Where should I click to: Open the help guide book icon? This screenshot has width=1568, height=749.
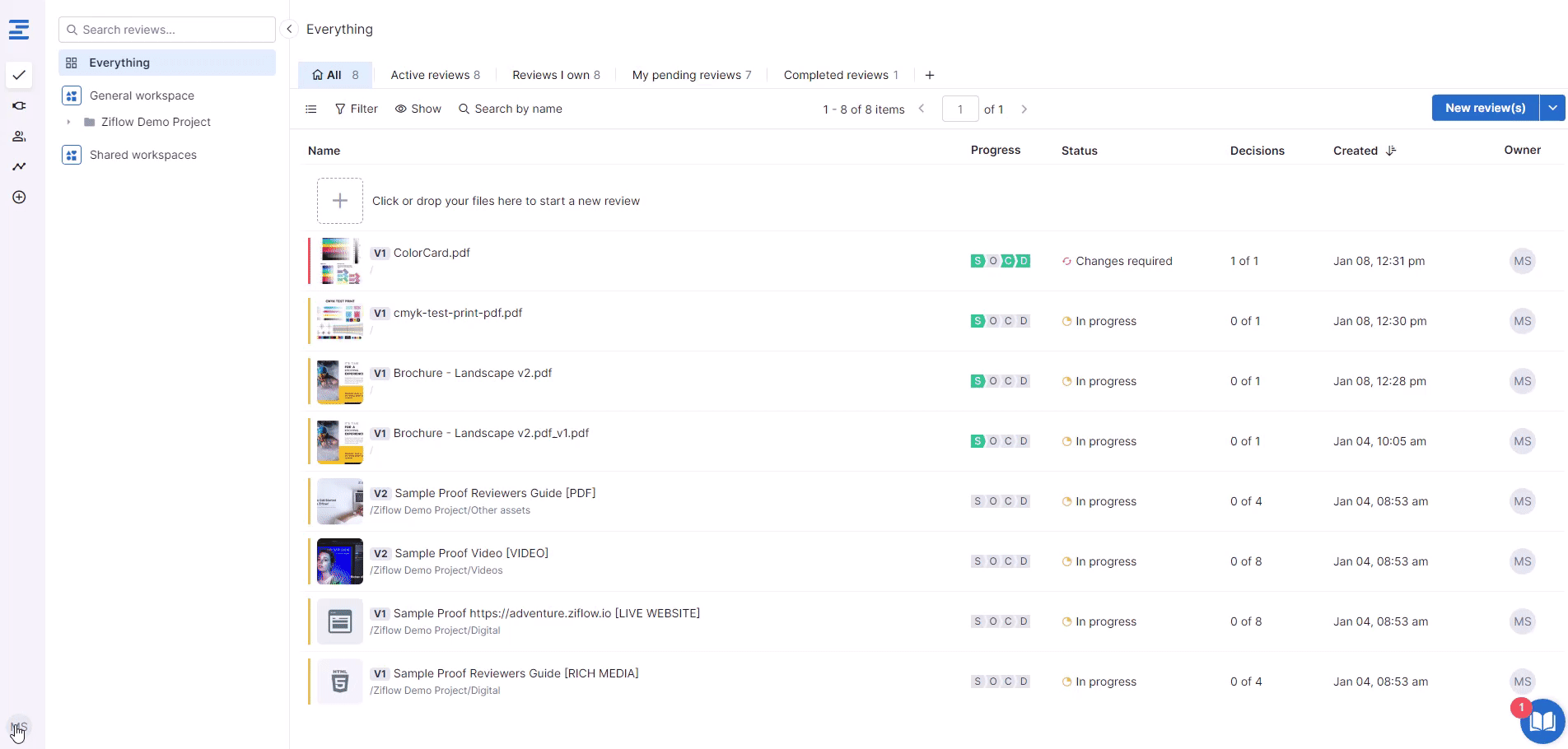pos(1542,722)
